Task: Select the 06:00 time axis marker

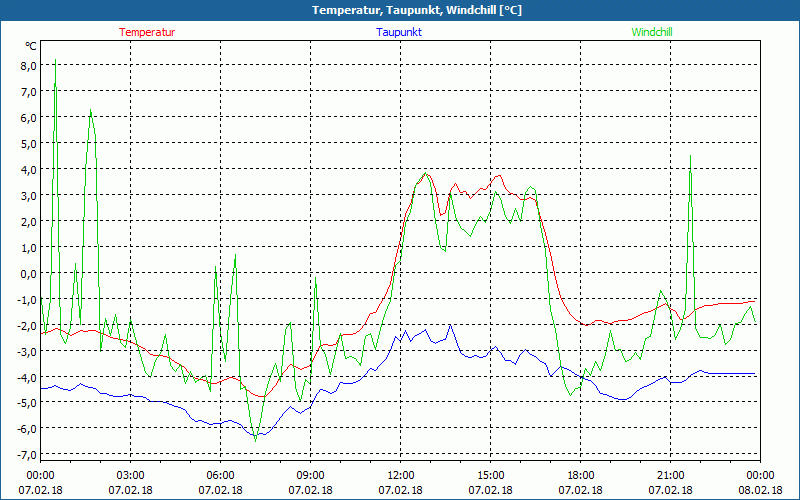Action: (x=221, y=475)
